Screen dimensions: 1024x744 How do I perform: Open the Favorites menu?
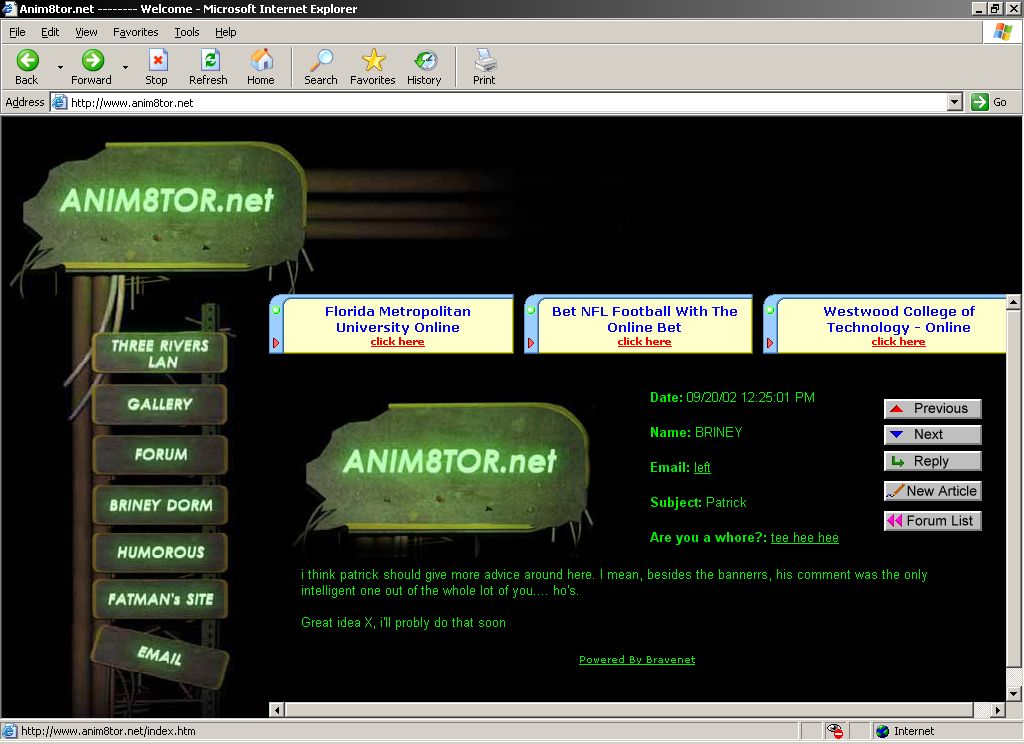(x=135, y=32)
